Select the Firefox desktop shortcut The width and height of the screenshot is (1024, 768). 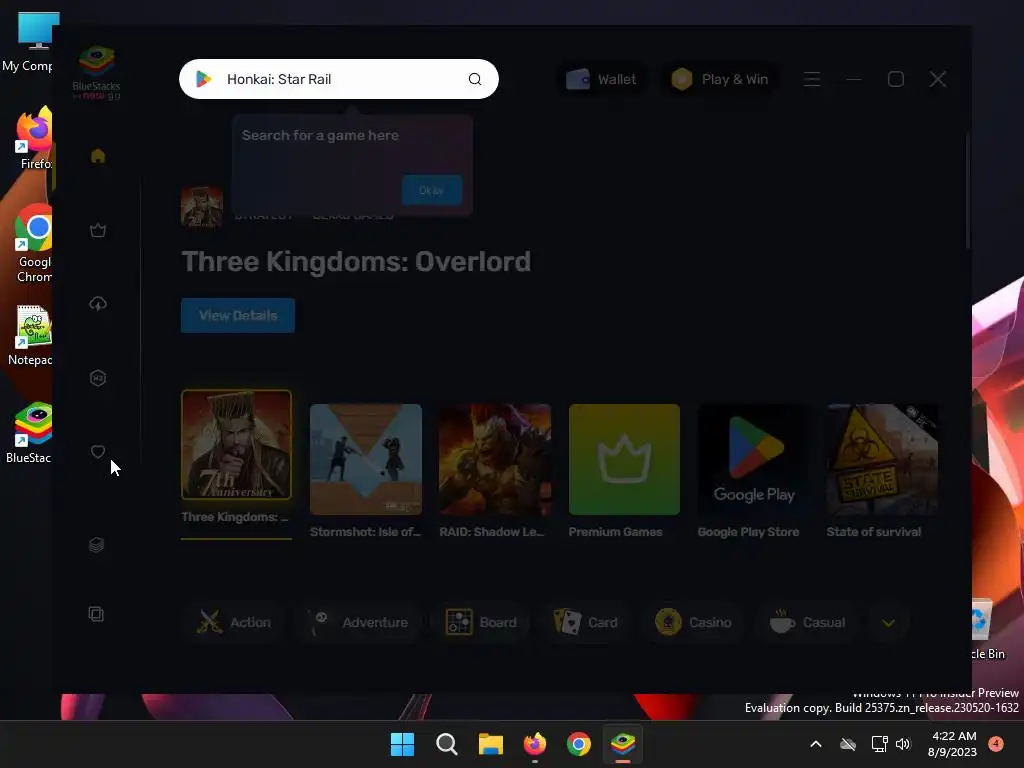pos(34,138)
